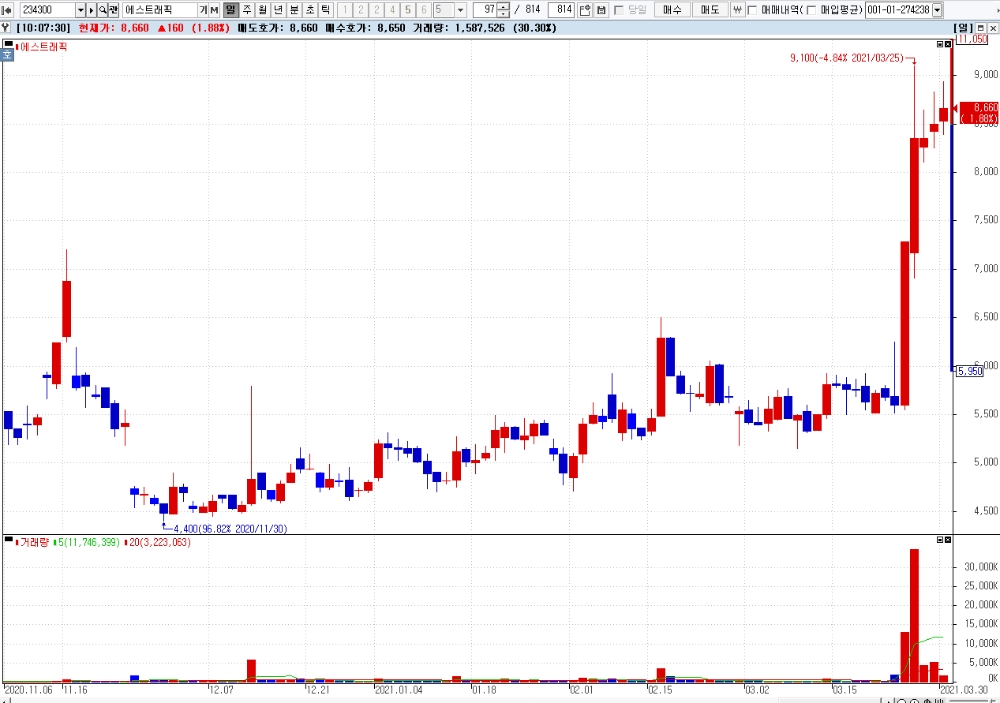Maximize the price chart pane icon

tap(940, 44)
